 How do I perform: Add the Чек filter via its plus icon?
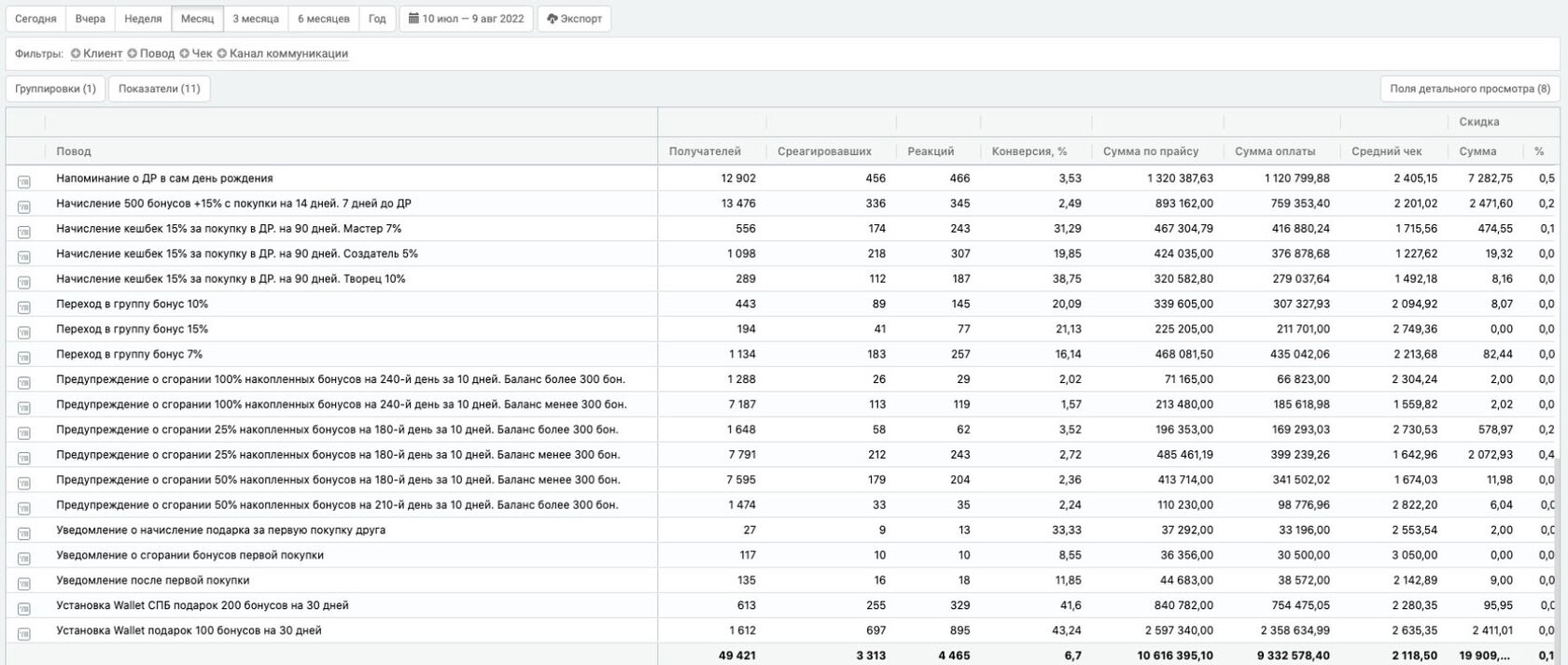coord(185,54)
